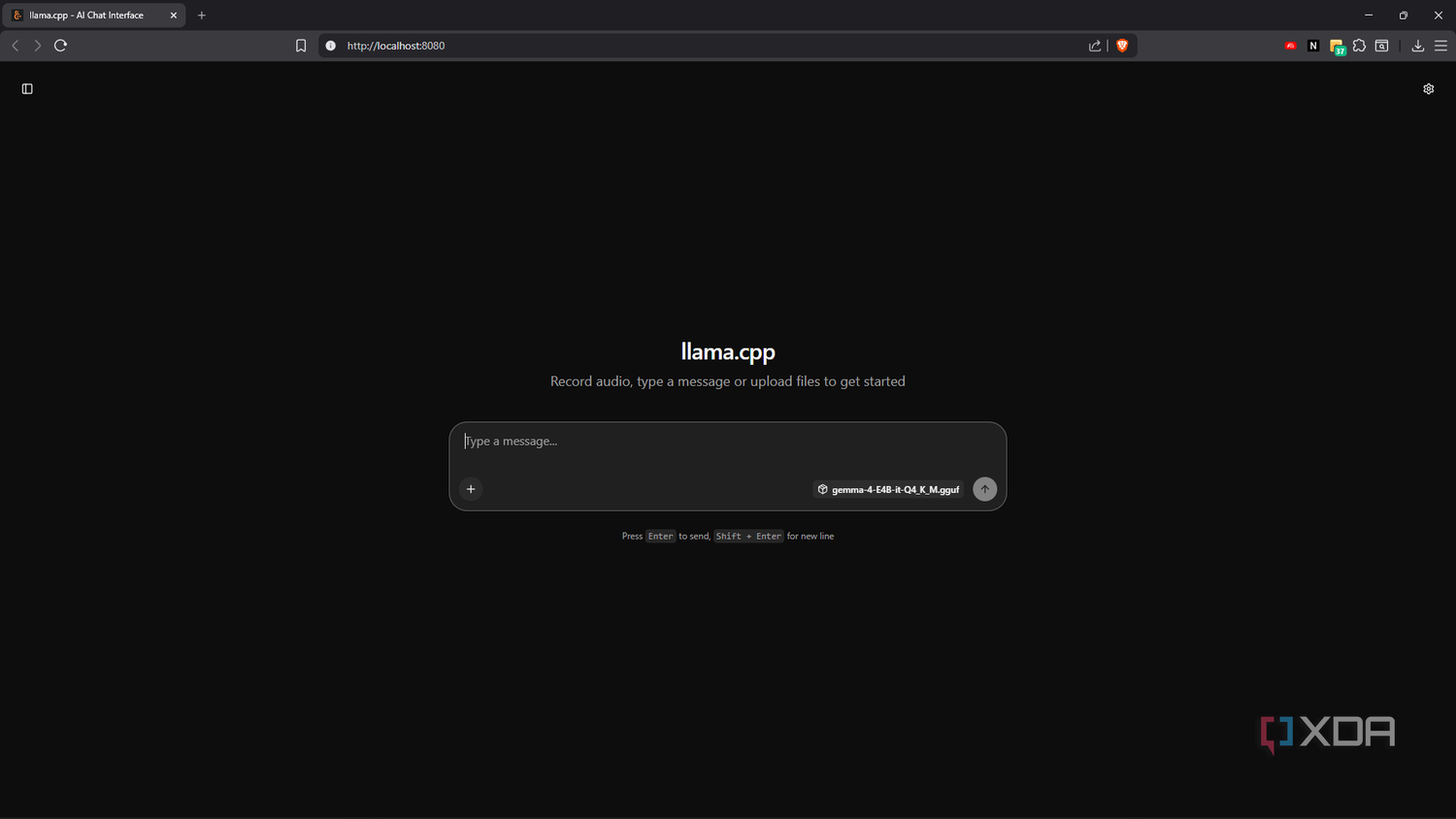Open Brave Shields lion icon
The width and height of the screenshot is (1456, 819).
click(1122, 46)
